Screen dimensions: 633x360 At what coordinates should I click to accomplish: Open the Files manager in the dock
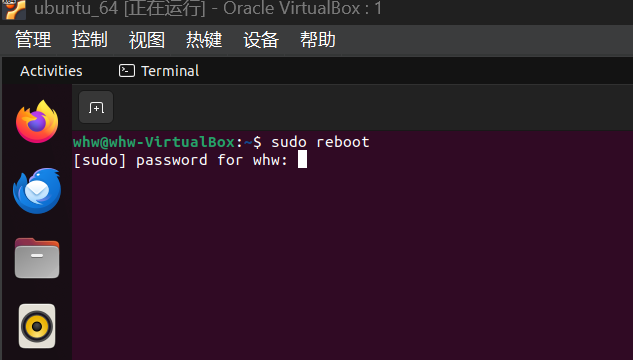click(37, 258)
